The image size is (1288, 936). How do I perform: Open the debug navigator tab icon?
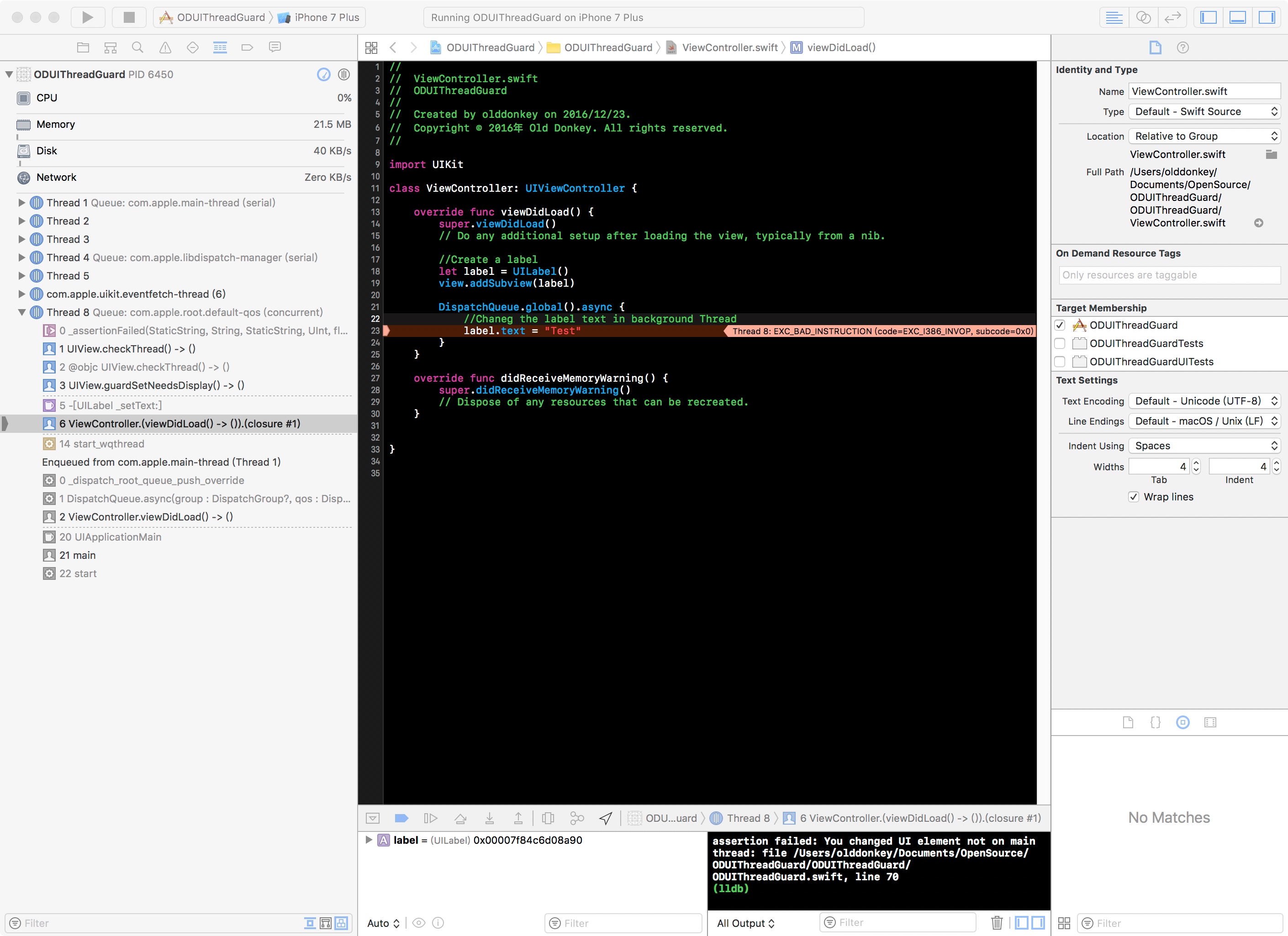[x=220, y=47]
